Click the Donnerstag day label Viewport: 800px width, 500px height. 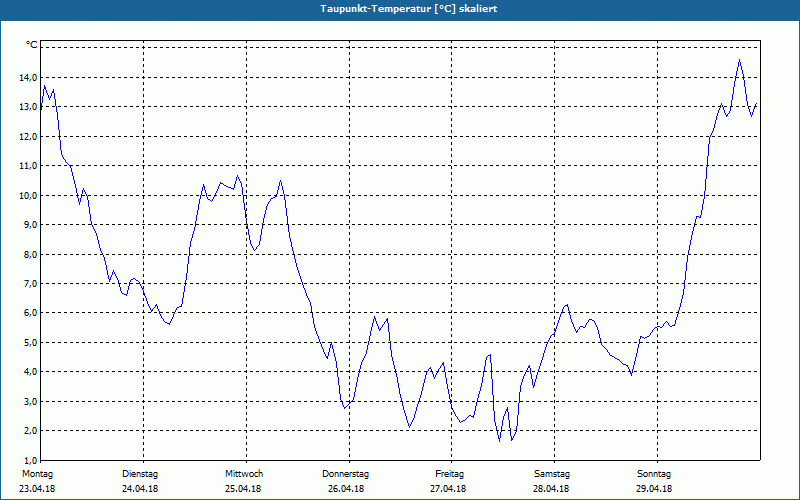click(x=345, y=474)
